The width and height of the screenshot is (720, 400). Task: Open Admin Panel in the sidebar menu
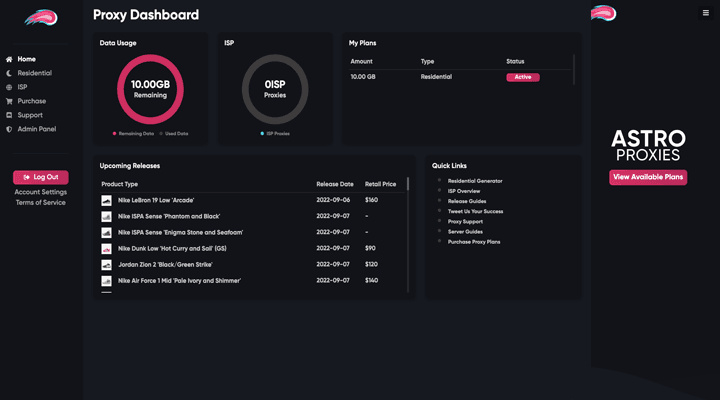coord(37,130)
